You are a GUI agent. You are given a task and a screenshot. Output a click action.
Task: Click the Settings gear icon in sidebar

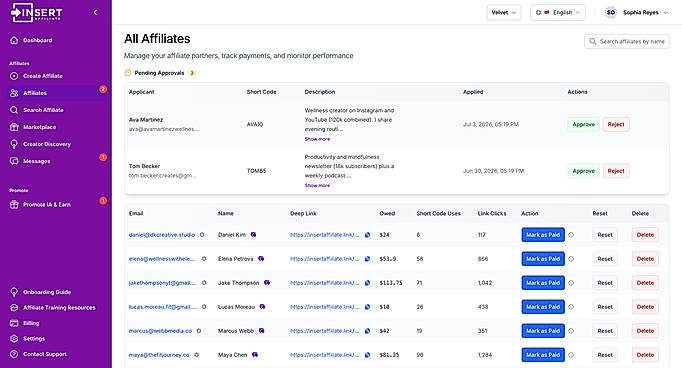point(14,338)
